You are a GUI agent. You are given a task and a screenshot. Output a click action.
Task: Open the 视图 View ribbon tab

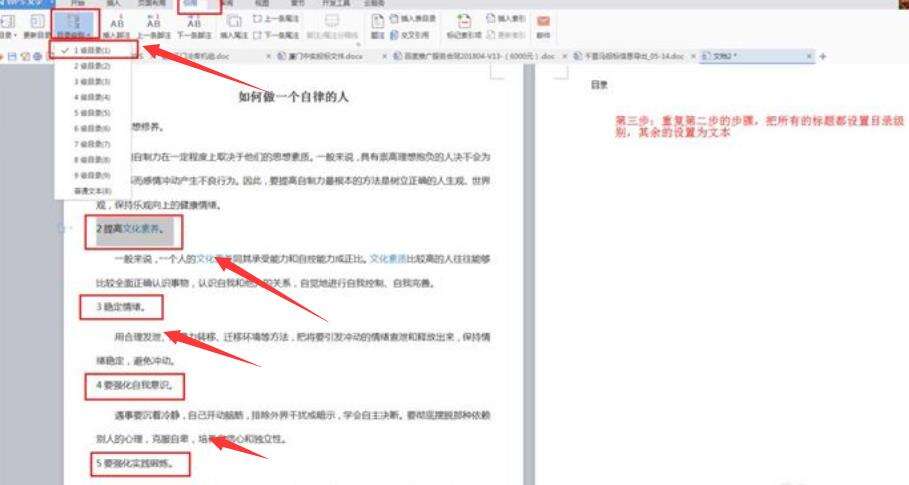[262, 3]
